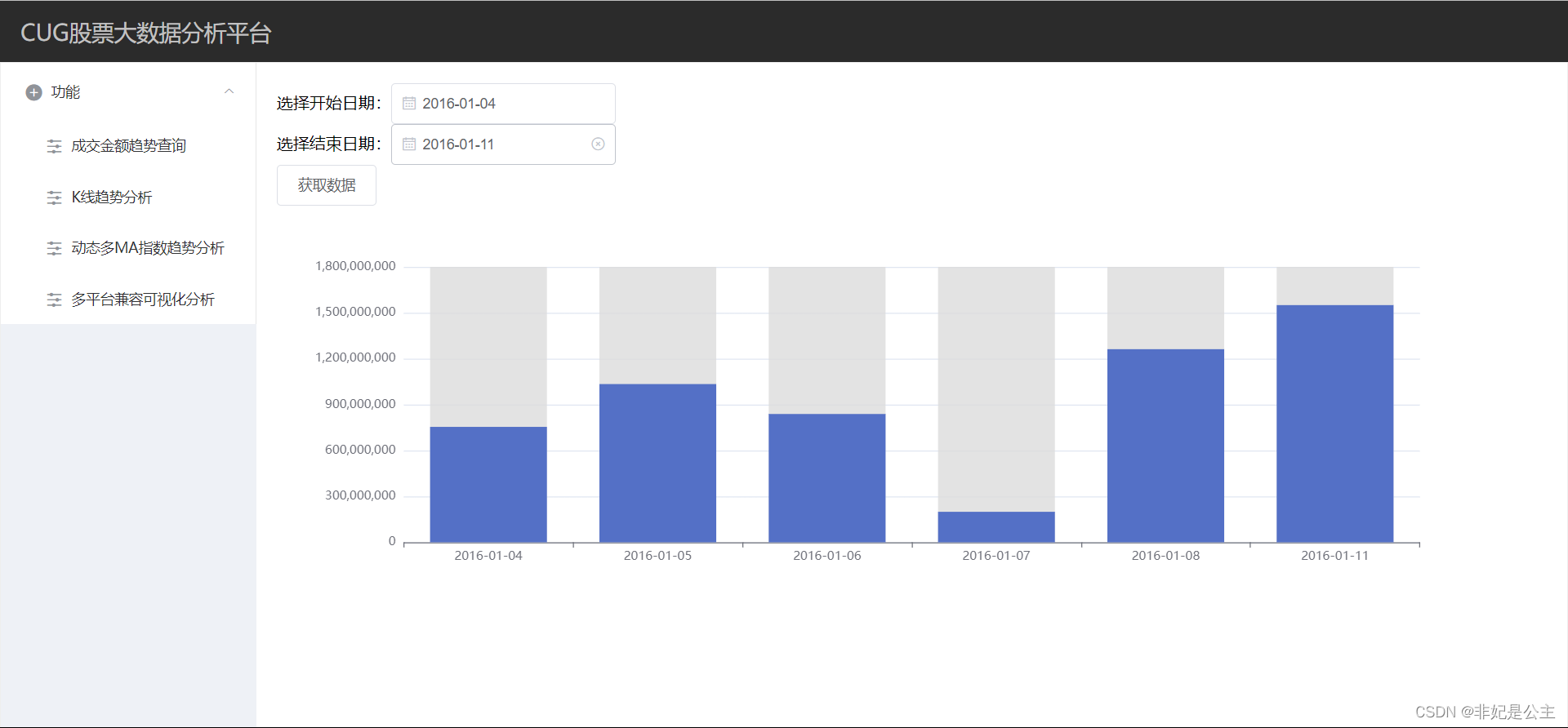
Task: Click calendar icon in start date field
Action: (409, 104)
